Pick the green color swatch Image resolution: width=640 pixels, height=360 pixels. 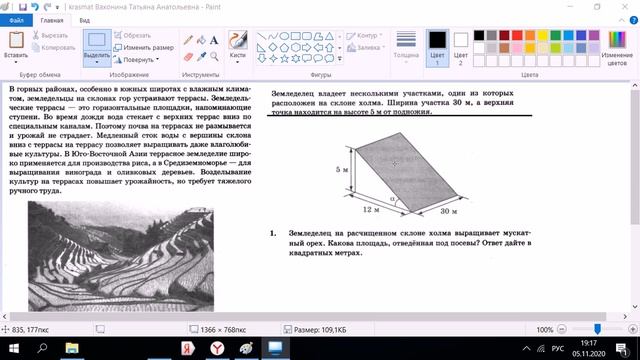coord(556,36)
